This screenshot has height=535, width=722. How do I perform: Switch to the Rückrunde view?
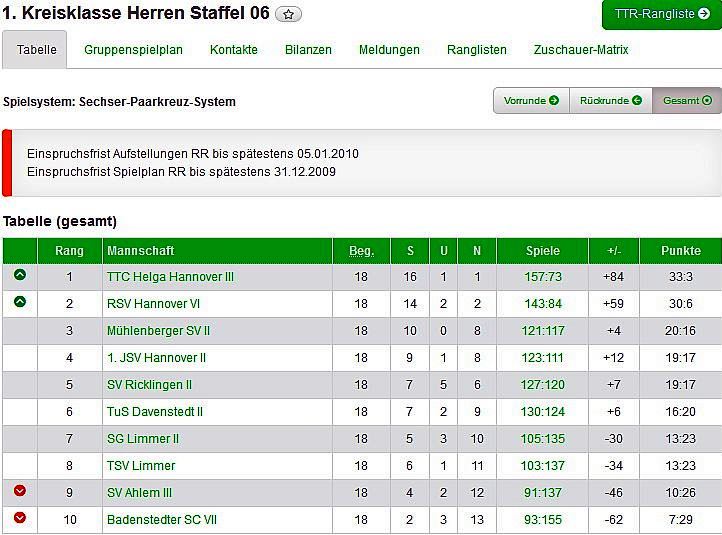(610, 100)
